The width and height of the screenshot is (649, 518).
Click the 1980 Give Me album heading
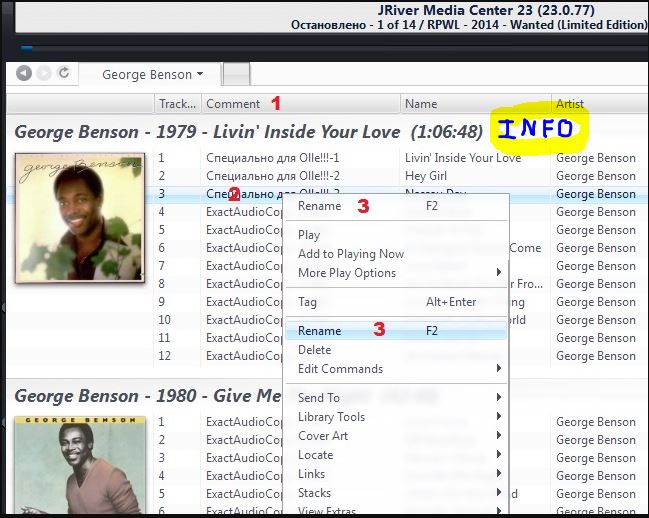pos(148,396)
